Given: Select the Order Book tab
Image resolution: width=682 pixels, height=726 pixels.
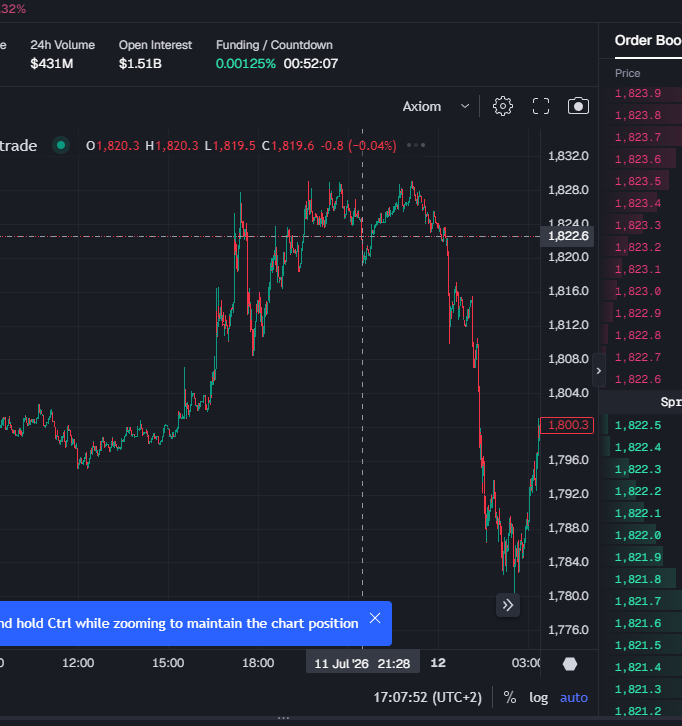Looking at the screenshot, I should 648,41.
